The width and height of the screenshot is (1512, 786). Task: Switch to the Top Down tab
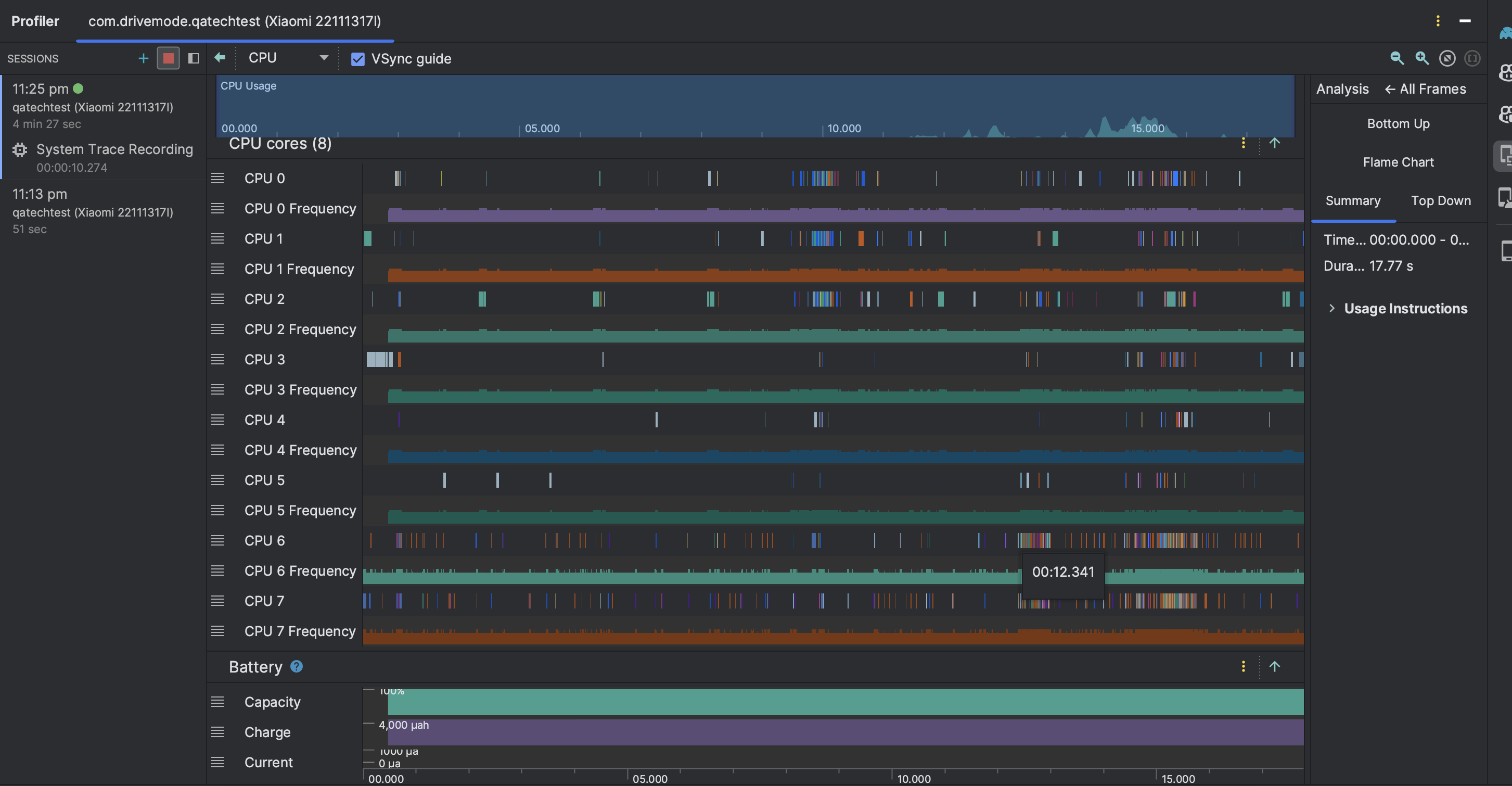click(x=1442, y=200)
